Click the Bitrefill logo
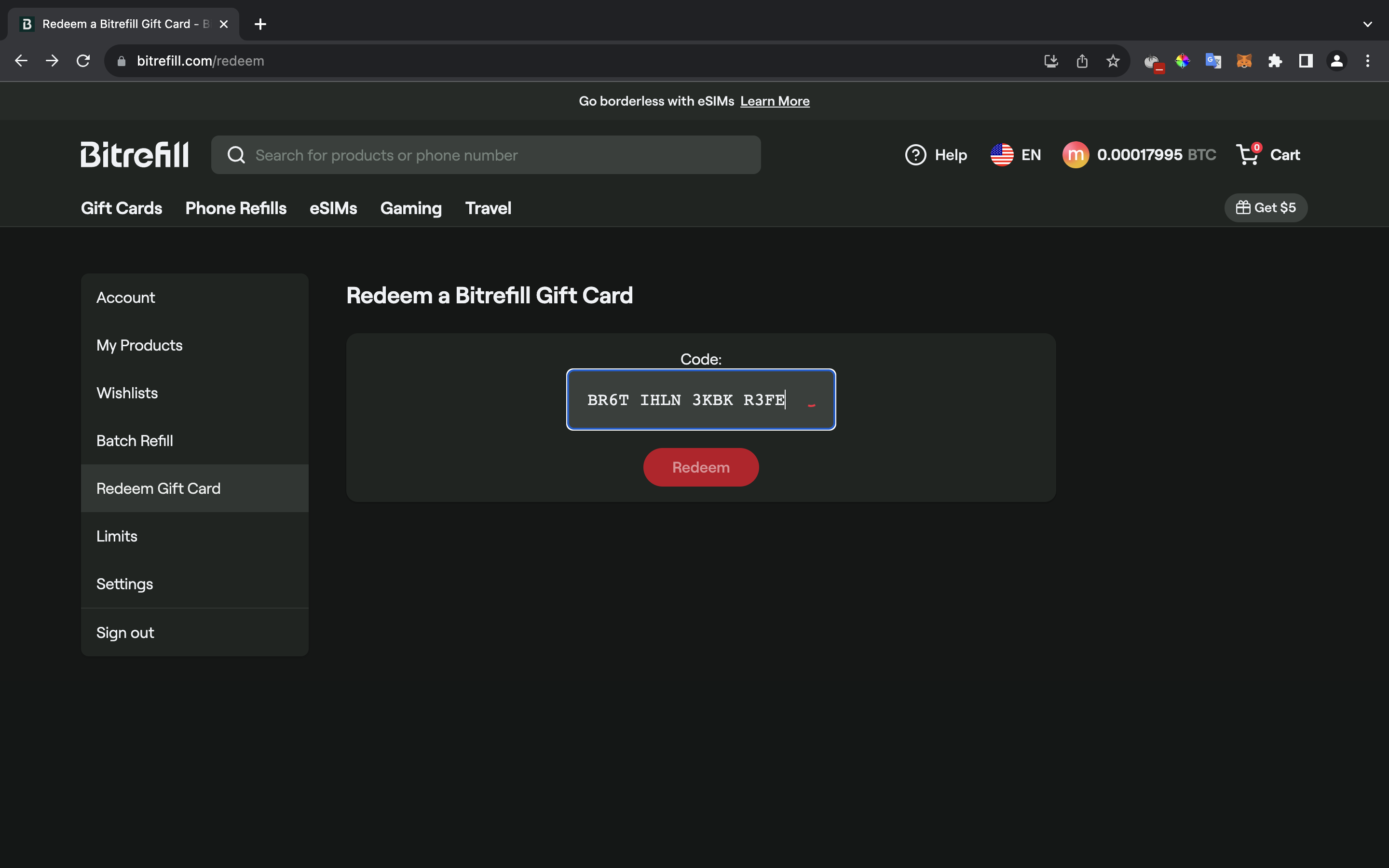 tap(134, 154)
